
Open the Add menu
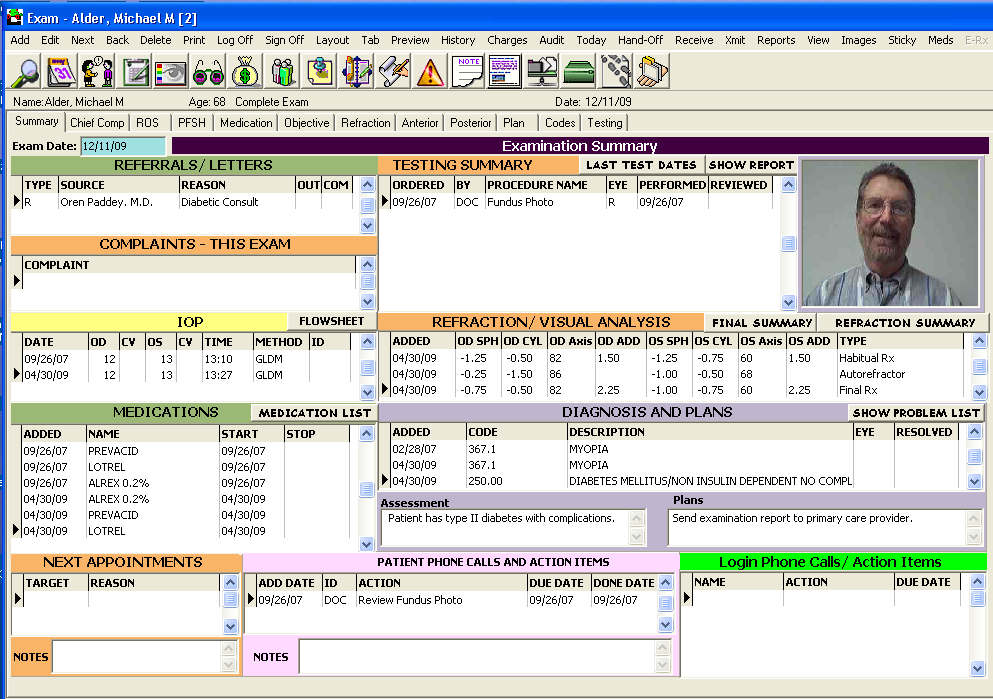20,40
